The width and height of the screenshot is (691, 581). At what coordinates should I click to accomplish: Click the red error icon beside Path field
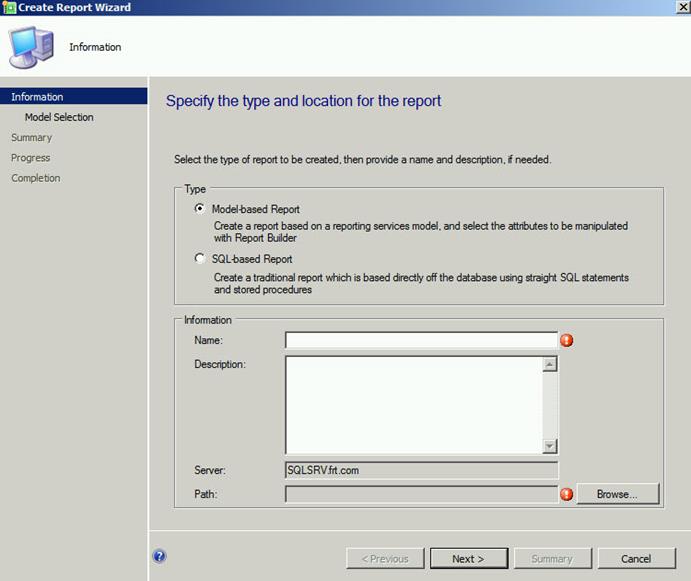[x=567, y=494]
